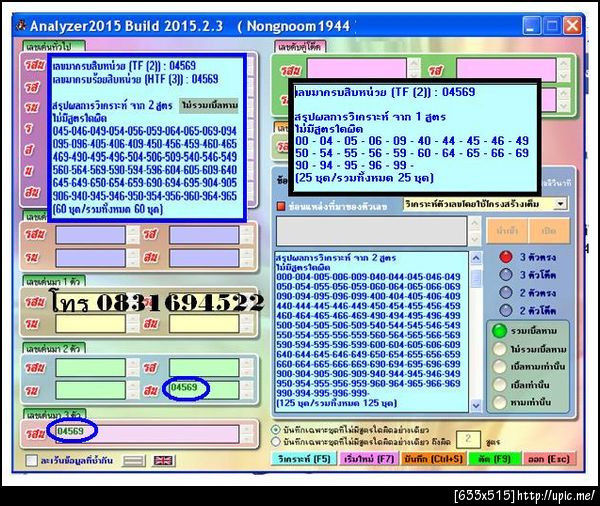Switch language using the UK flag icon
The width and height of the screenshot is (600, 506).
(163, 460)
